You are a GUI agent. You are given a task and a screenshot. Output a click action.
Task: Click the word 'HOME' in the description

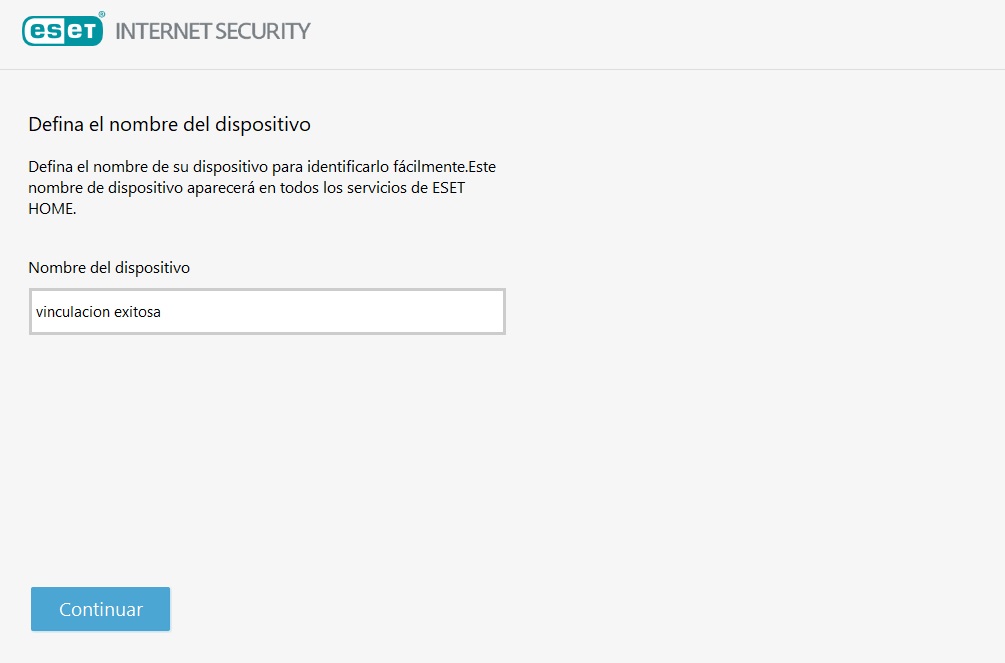click(49, 210)
